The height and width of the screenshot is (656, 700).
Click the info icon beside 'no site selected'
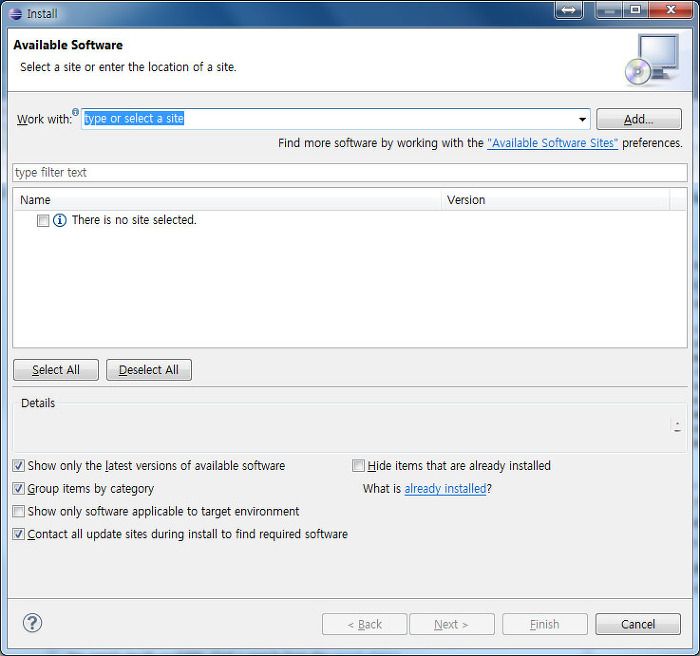[60, 220]
